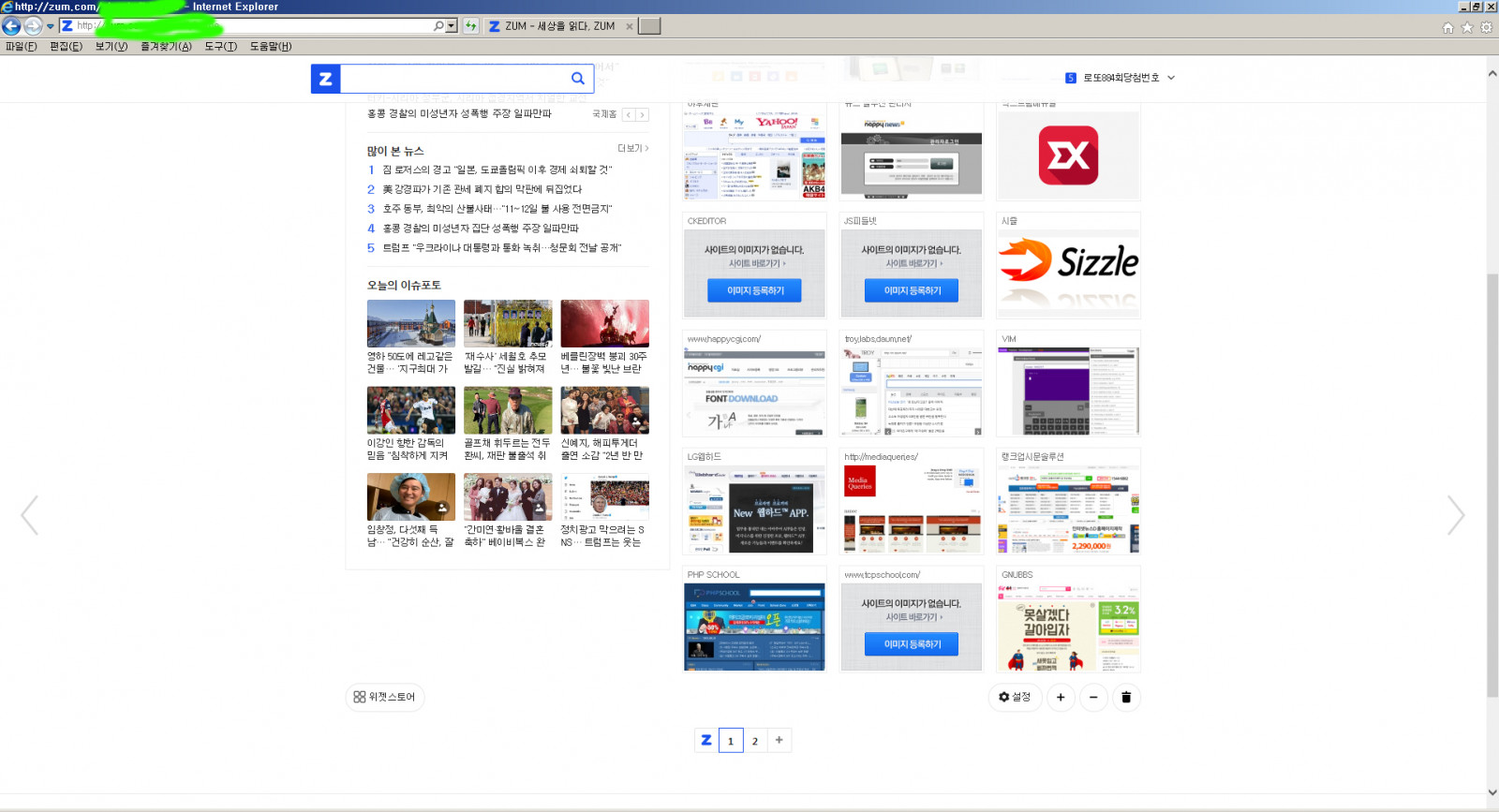Open the 편집(E) menu
Image resolution: width=1499 pixels, height=812 pixels.
point(66,46)
